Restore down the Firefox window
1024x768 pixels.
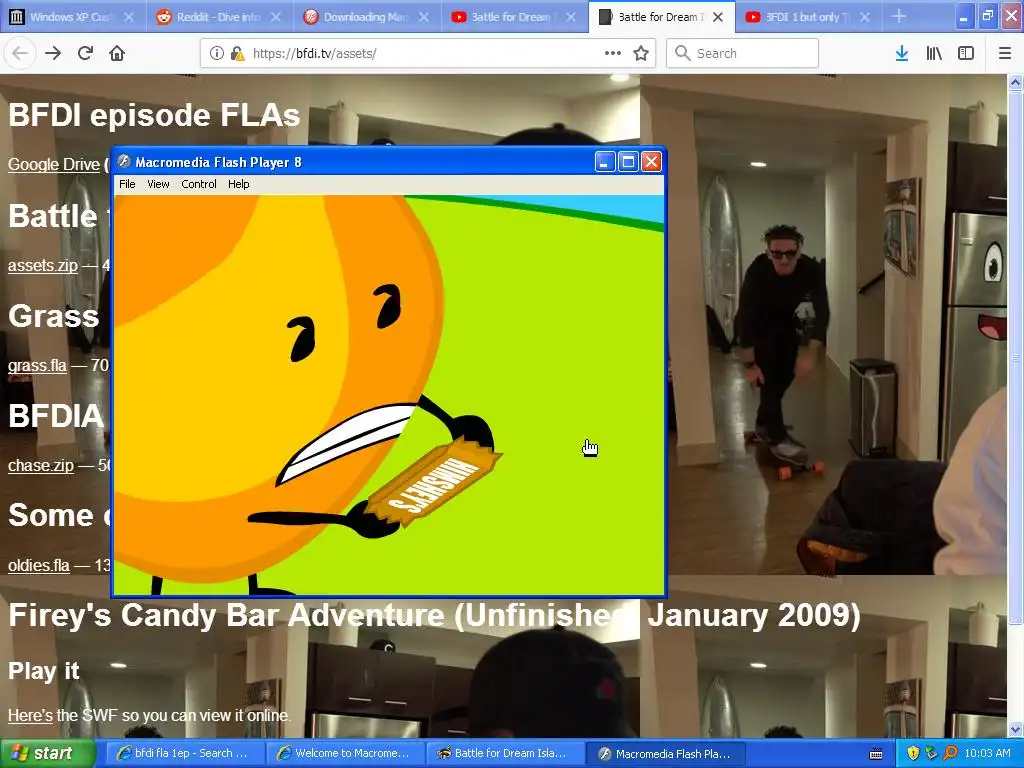pyautogui.click(x=987, y=16)
